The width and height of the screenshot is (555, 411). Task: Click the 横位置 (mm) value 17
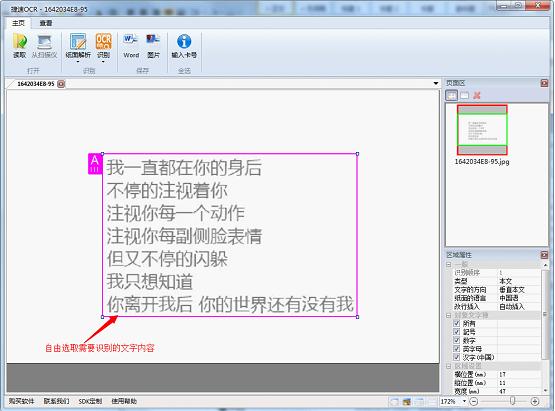[502, 374]
